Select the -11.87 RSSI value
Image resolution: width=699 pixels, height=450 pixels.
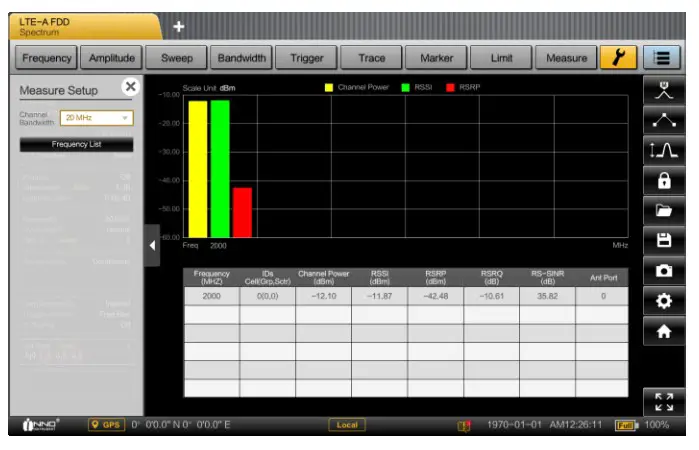coord(380,296)
